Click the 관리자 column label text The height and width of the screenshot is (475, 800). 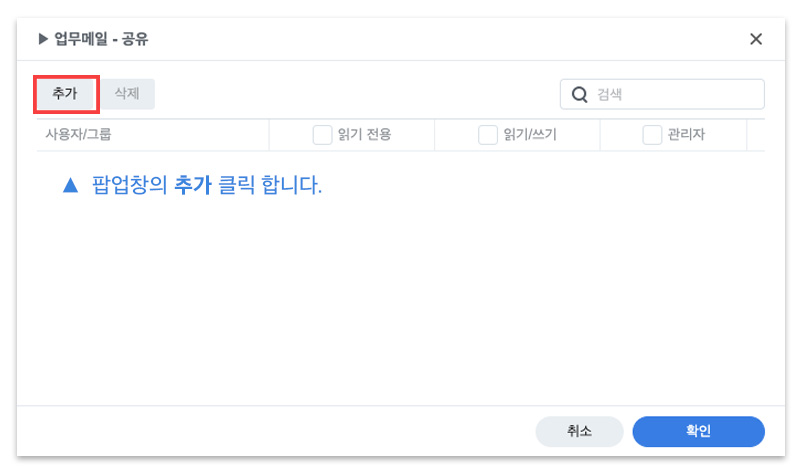686,135
